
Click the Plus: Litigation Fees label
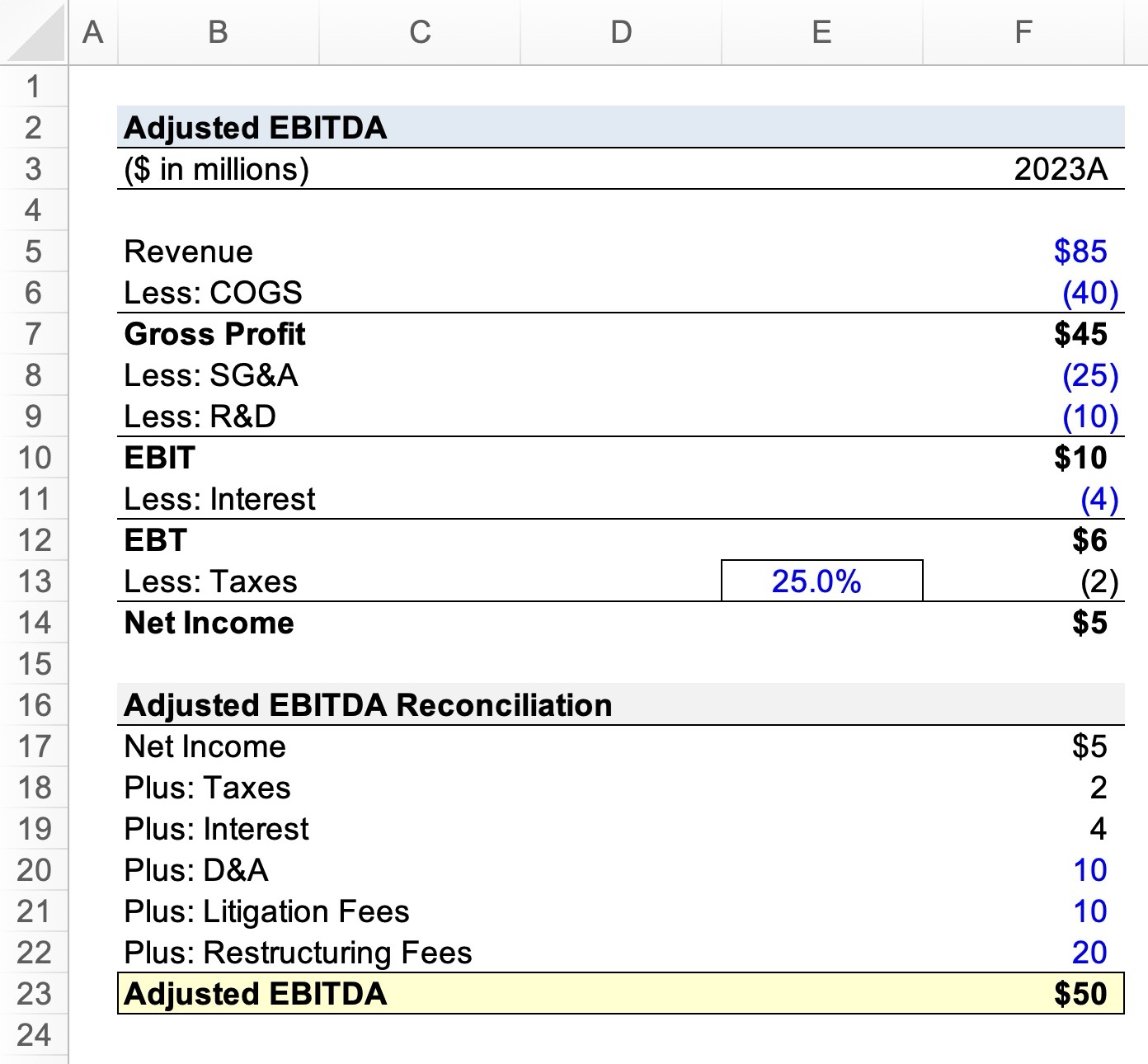tap(266, 911)
